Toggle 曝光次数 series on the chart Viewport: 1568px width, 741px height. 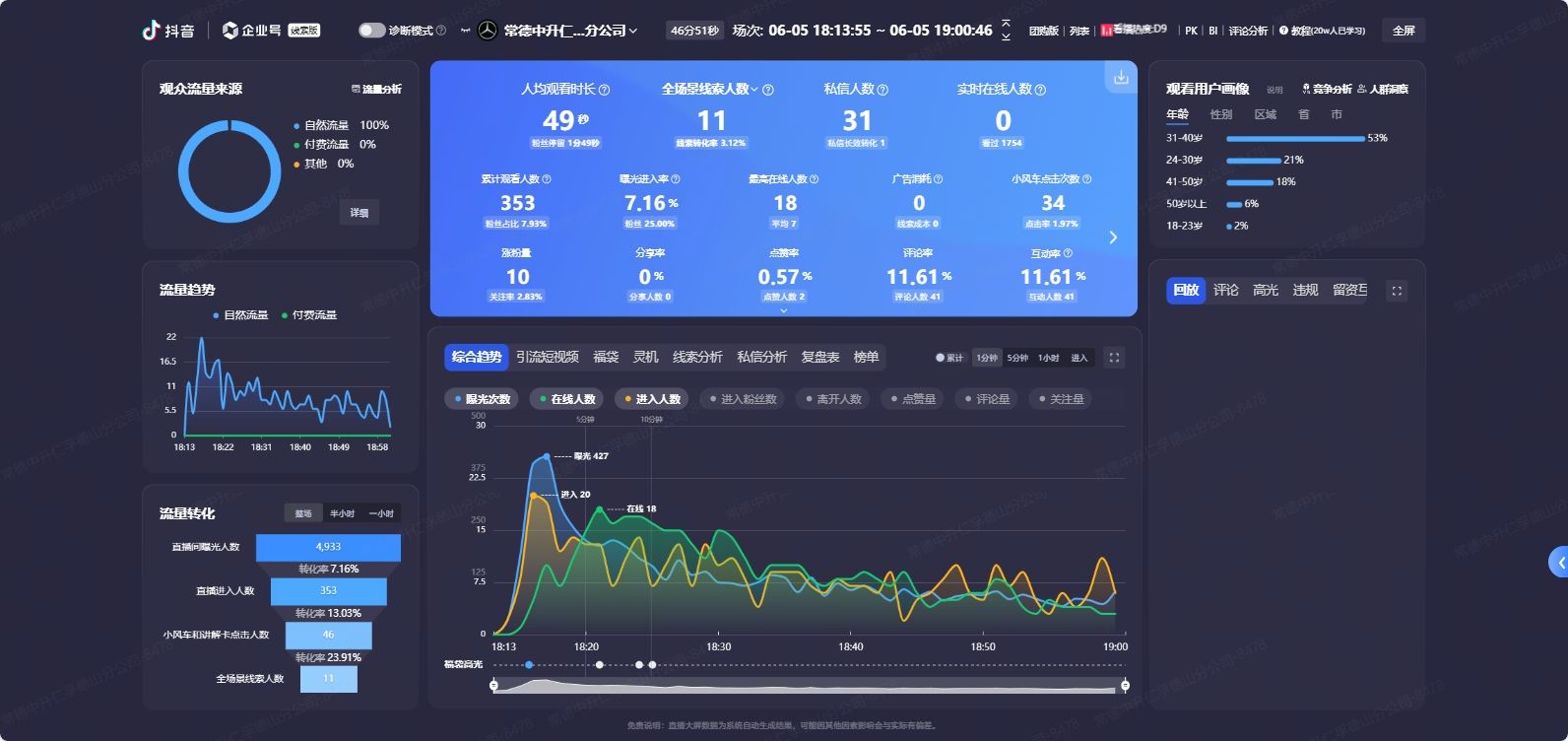tap(483, 399)
